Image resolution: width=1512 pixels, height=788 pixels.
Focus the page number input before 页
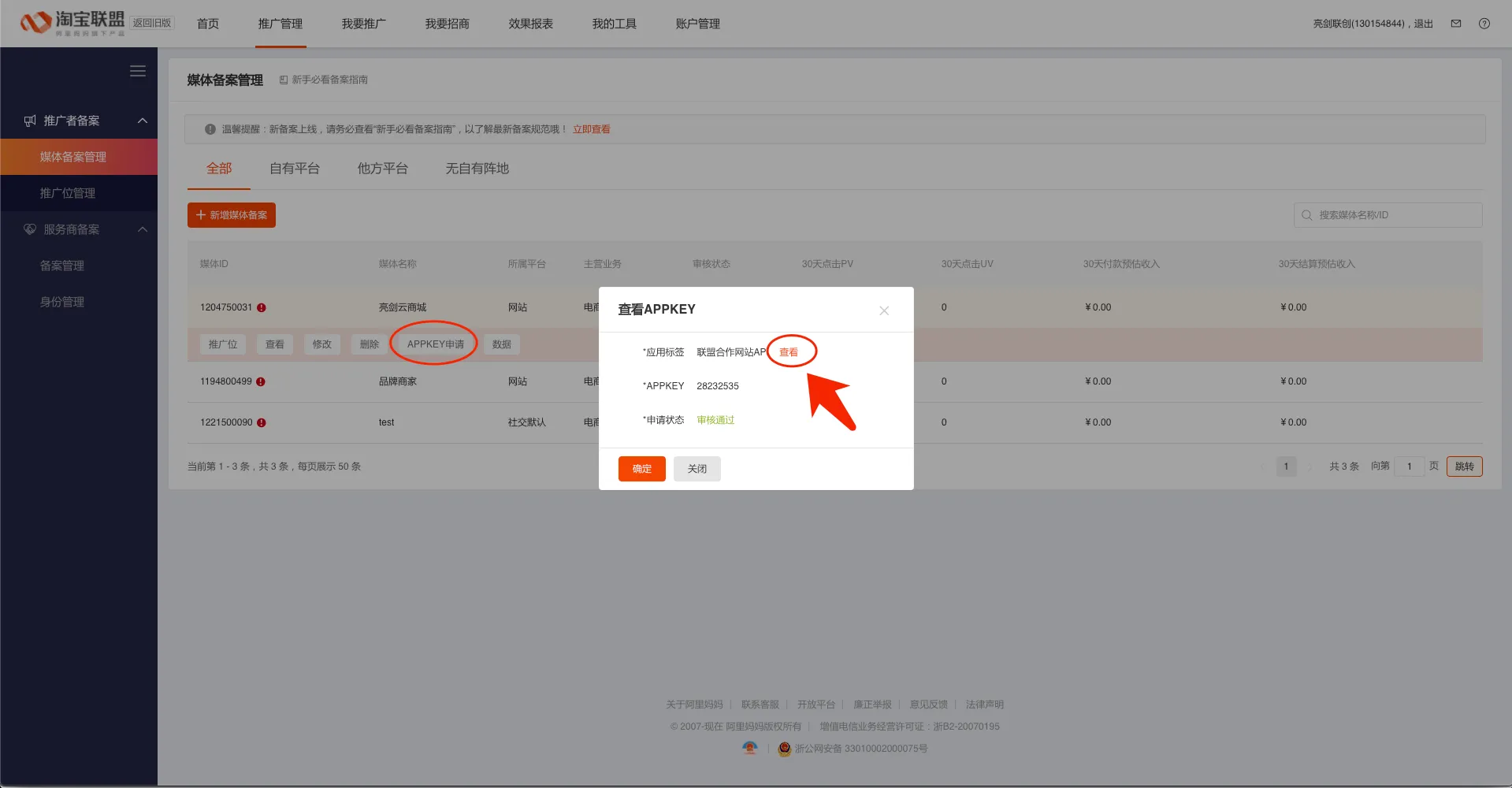1410,466
